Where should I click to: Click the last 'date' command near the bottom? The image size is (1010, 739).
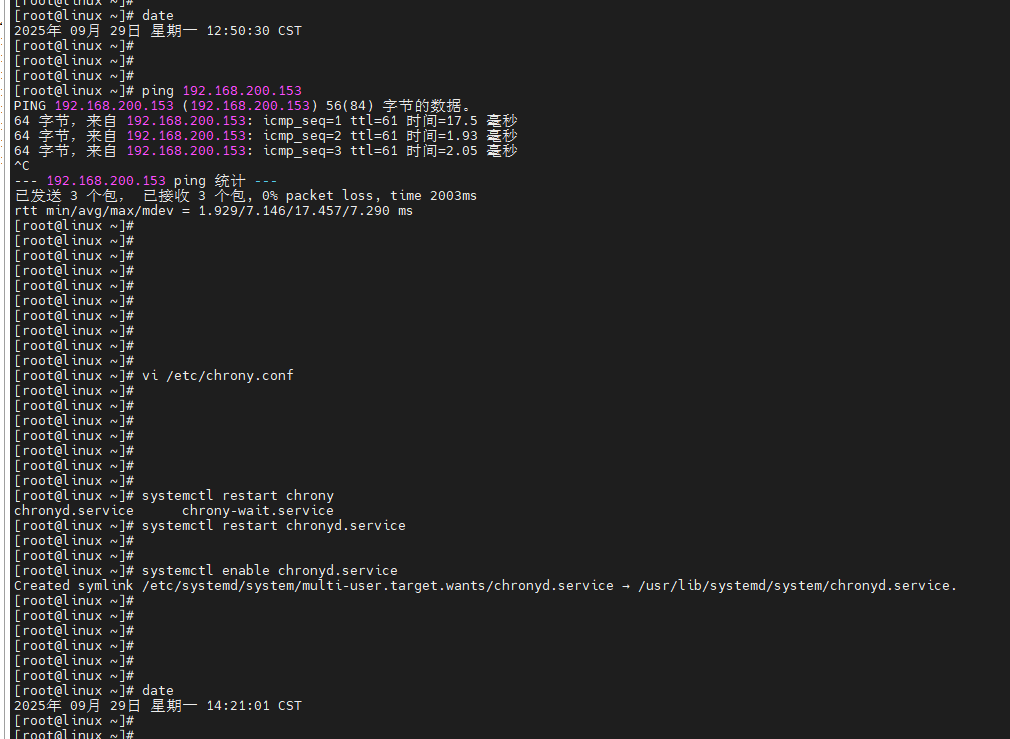coord(157,691)
